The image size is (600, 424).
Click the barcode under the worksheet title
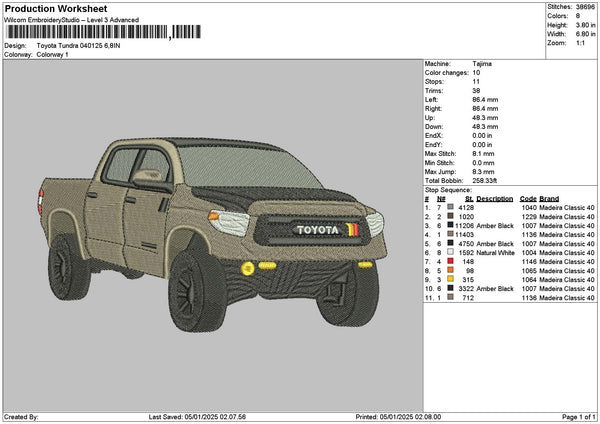(x=104, y=32)
